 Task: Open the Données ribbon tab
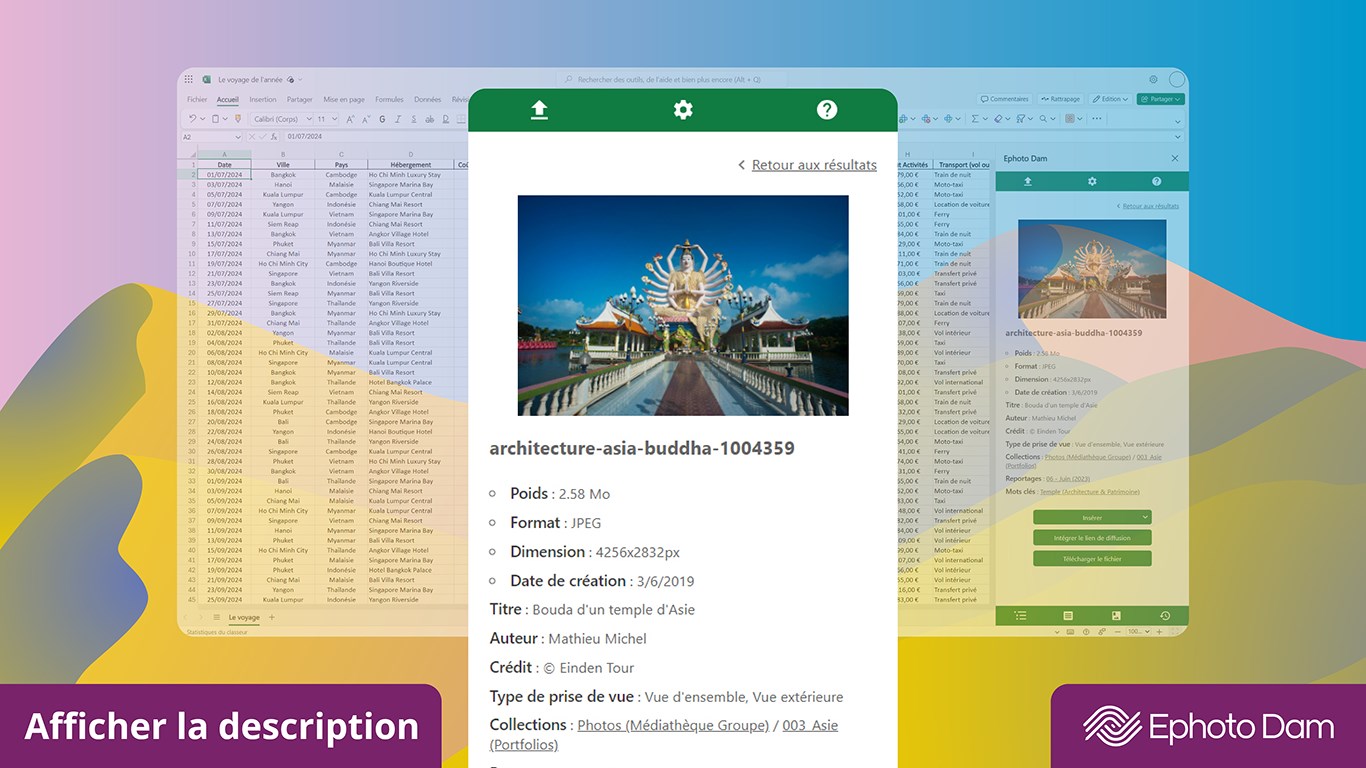click(x=427, y=99)
